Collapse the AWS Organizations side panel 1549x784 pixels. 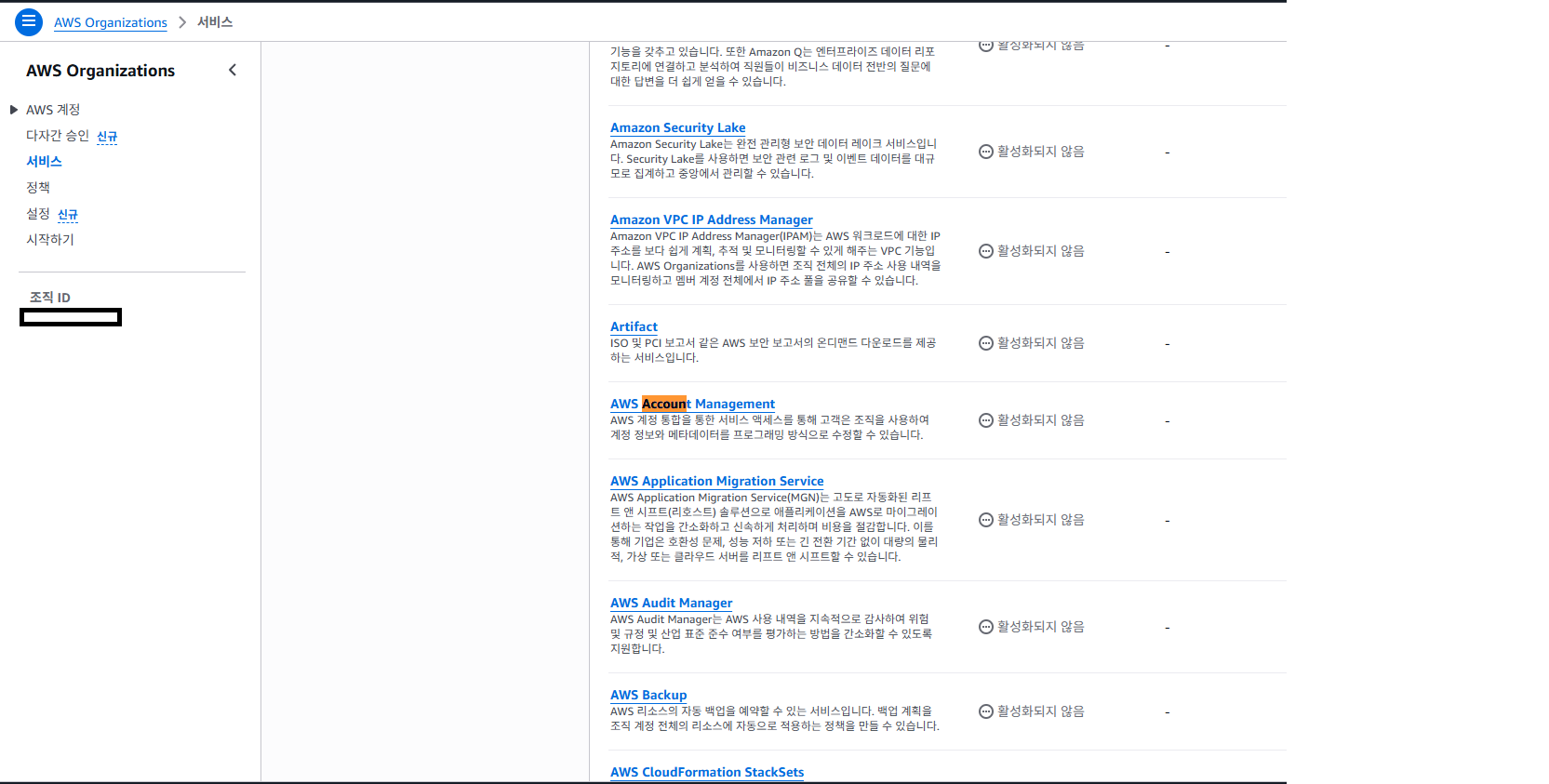(x=233, y=70)
